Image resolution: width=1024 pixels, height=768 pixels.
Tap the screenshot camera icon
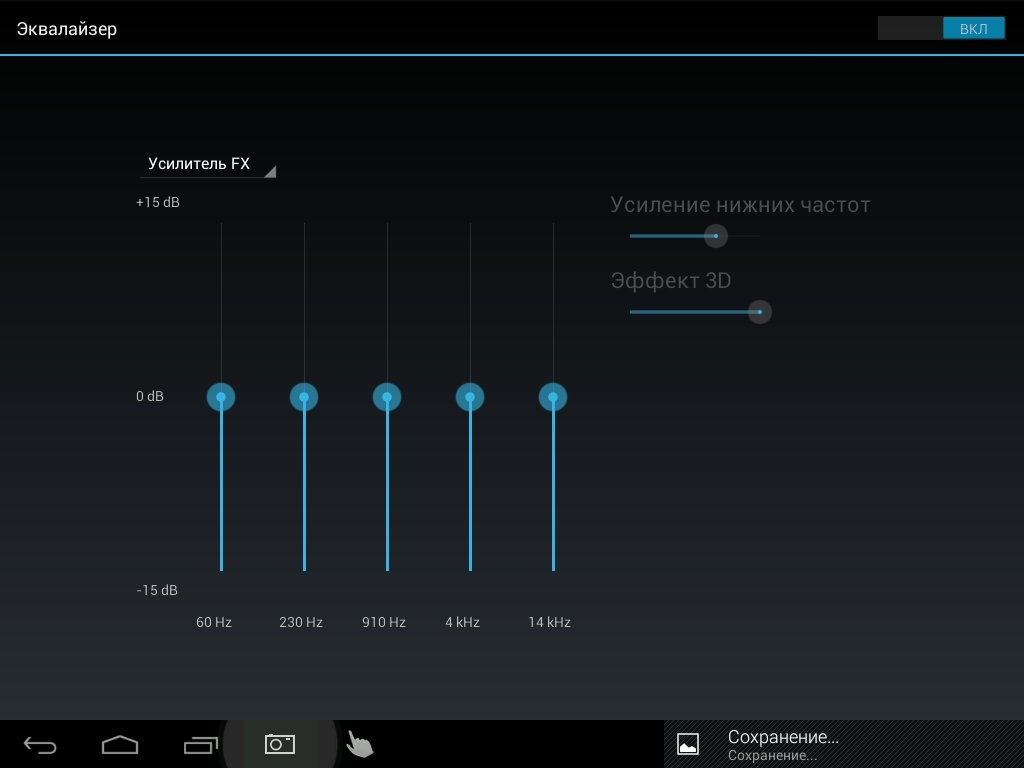click(279, 744)
